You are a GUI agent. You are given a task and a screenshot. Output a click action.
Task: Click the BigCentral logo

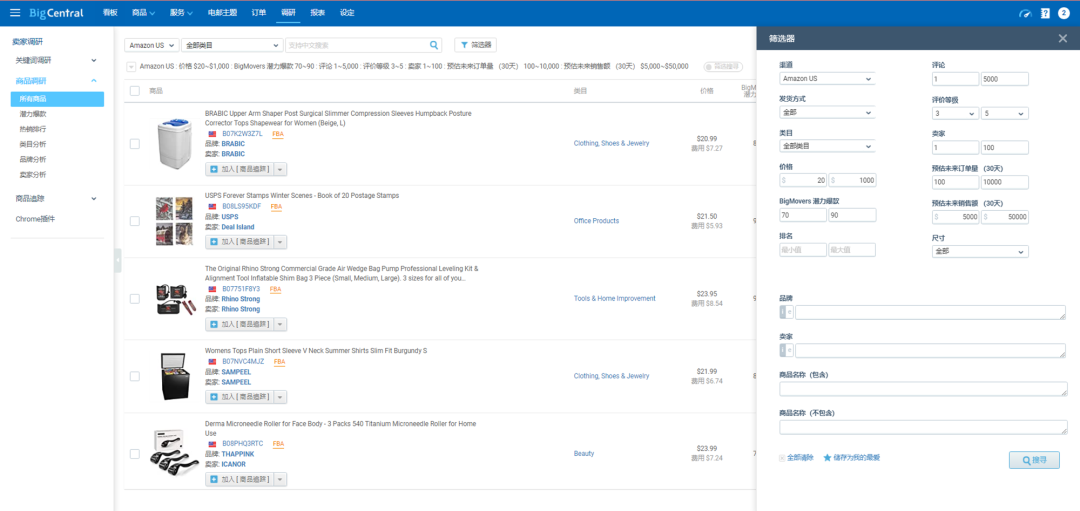[56, 13]
